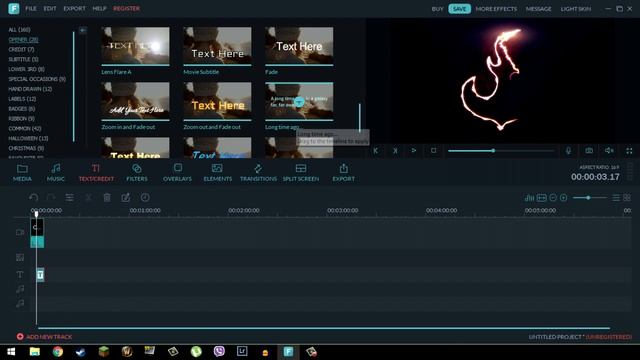This screenshot has width=640, height=360.
Task: Open the EDIT menu
Action: (x=50, y=9)
